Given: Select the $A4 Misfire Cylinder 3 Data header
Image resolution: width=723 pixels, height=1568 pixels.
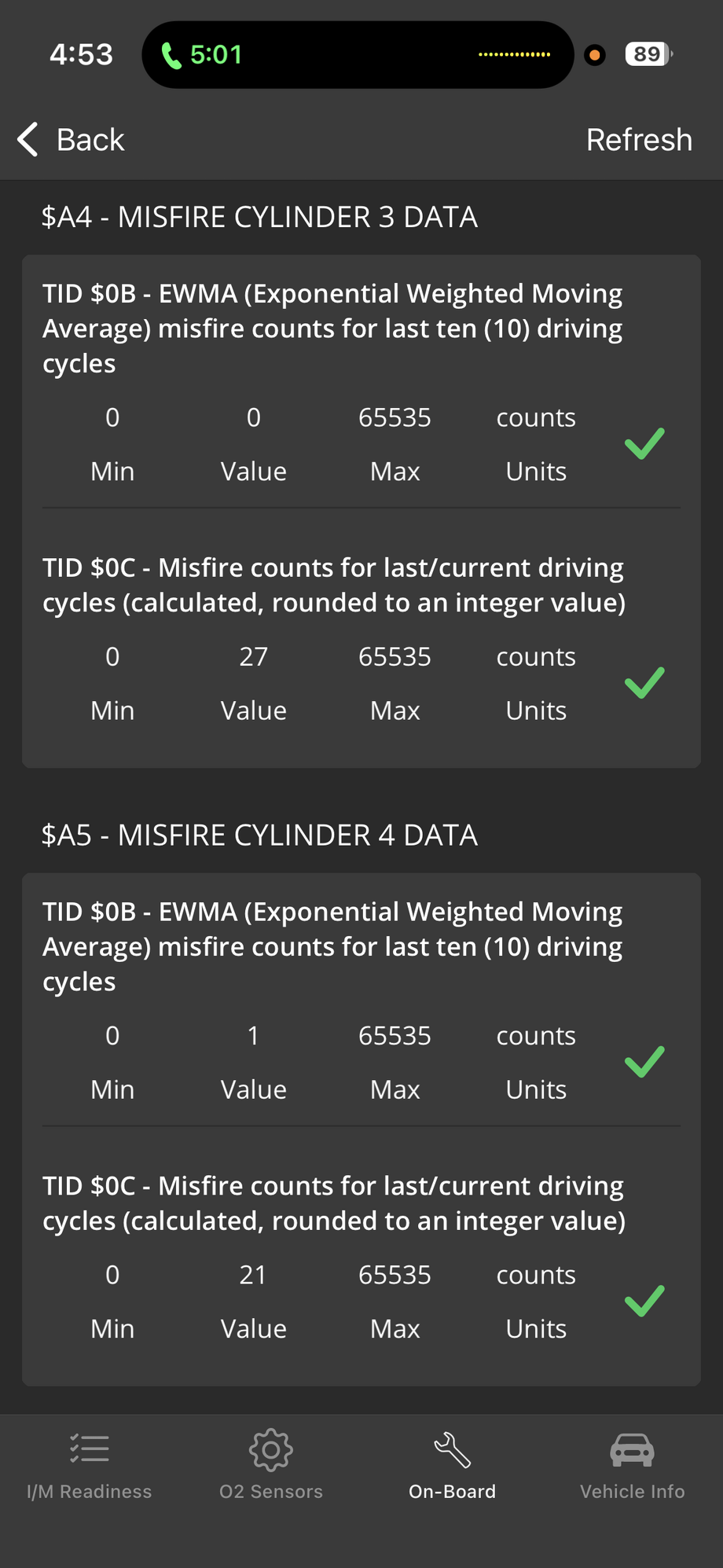Looking at the screenshot, I should point(259,217).
